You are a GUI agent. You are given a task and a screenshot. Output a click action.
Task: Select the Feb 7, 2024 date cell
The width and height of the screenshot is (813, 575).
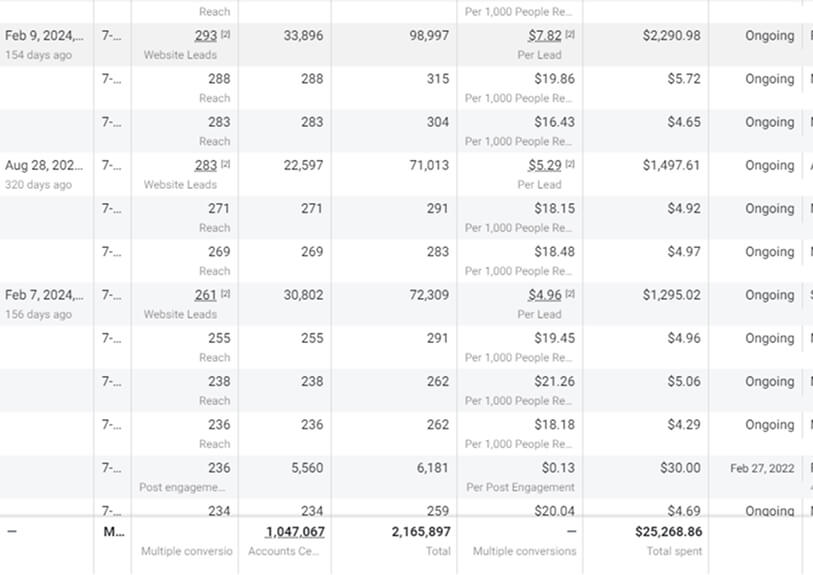pos(44,295)
